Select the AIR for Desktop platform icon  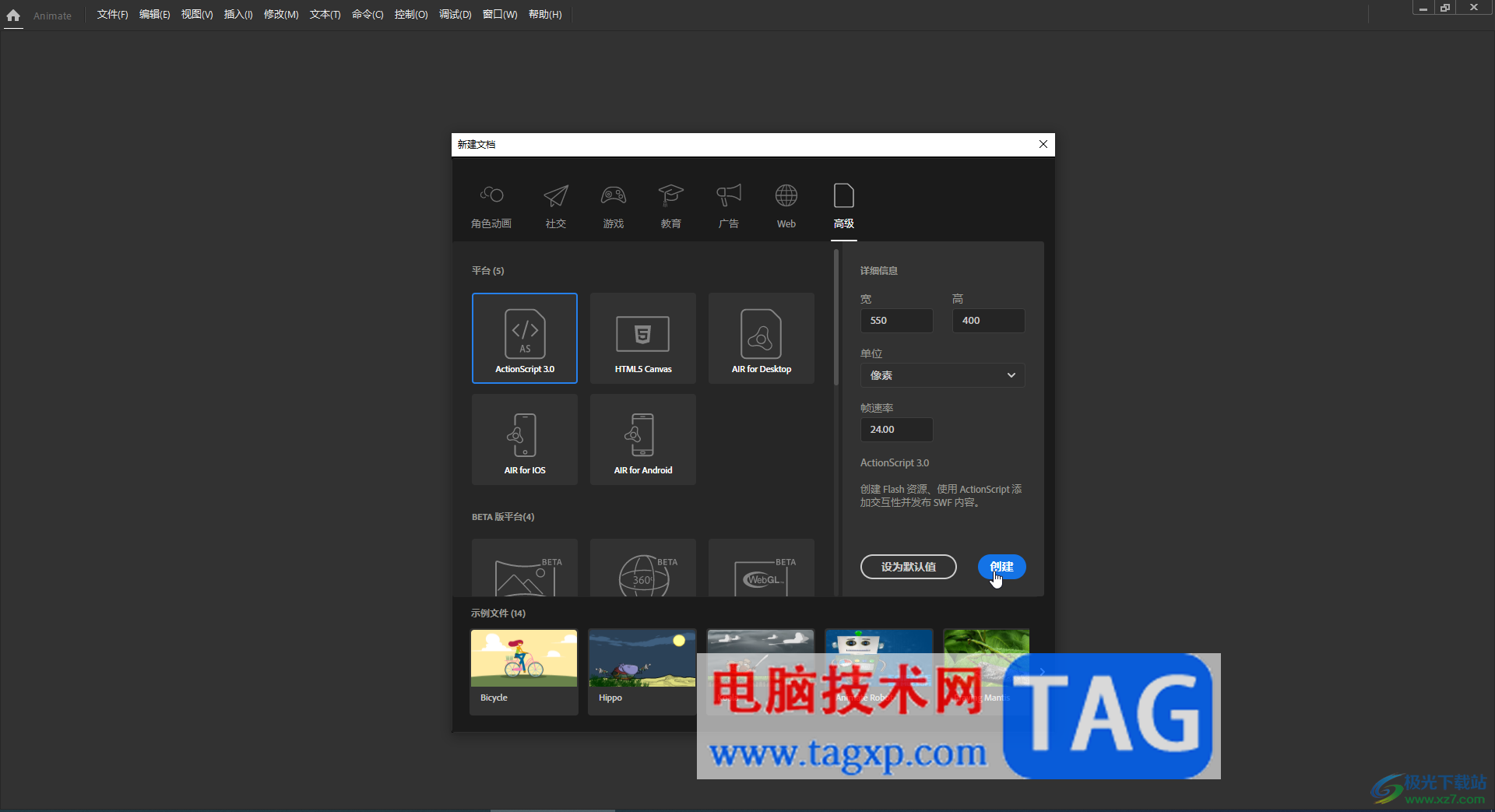pos(762,338)
